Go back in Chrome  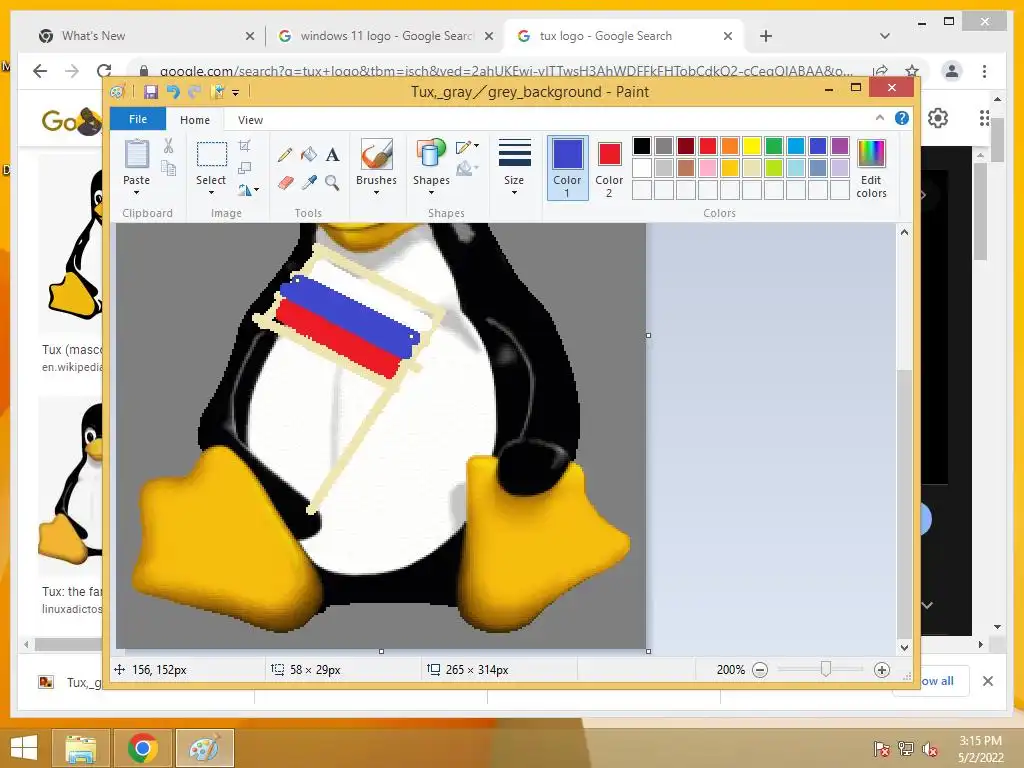40,71
